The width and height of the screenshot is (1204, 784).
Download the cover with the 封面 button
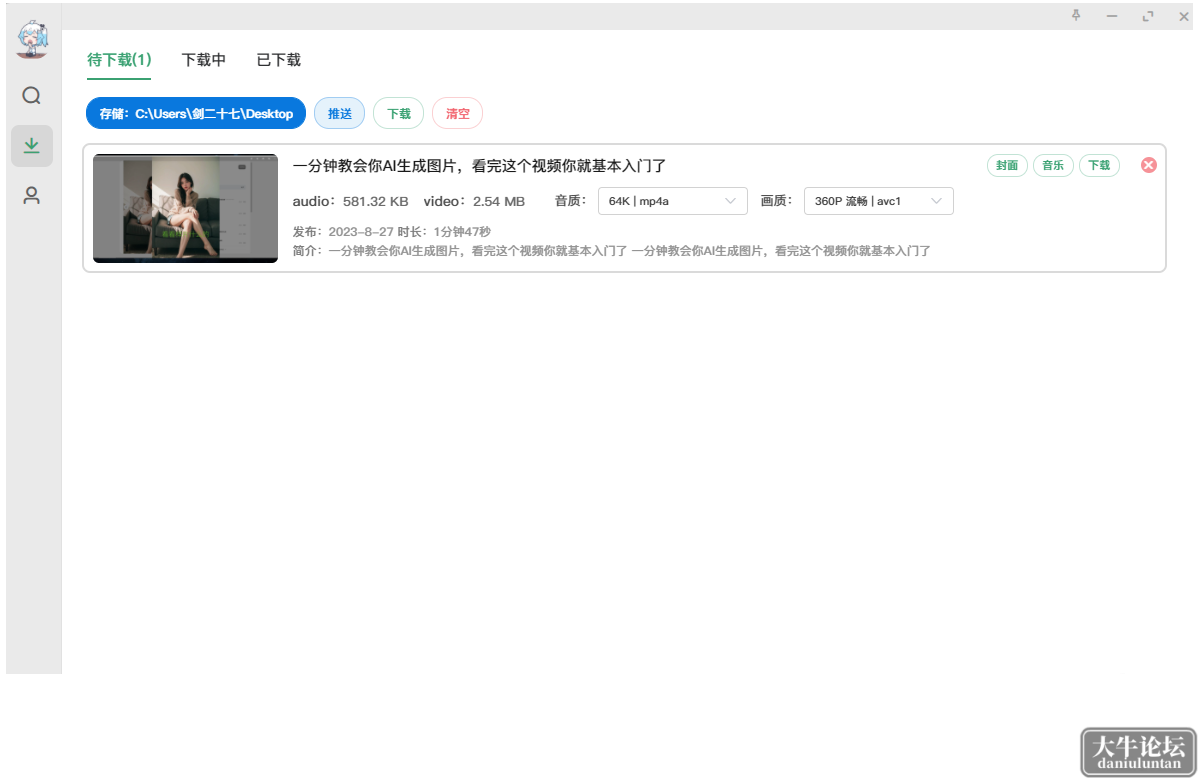click(x=1007, y=166)
